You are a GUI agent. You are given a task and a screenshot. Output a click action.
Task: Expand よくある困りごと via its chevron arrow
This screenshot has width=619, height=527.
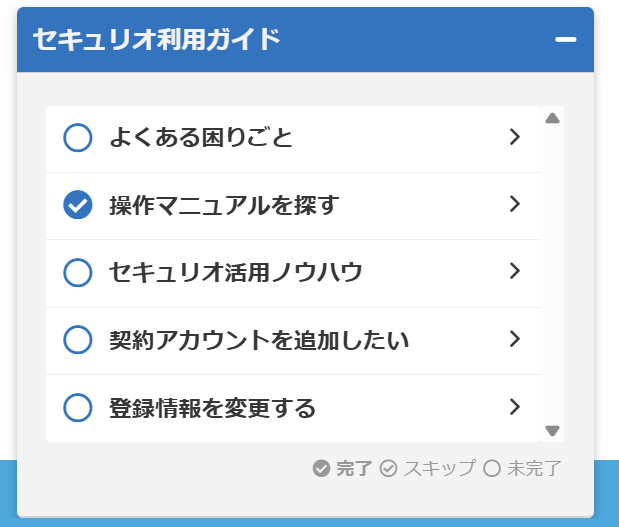click(515, 137)
